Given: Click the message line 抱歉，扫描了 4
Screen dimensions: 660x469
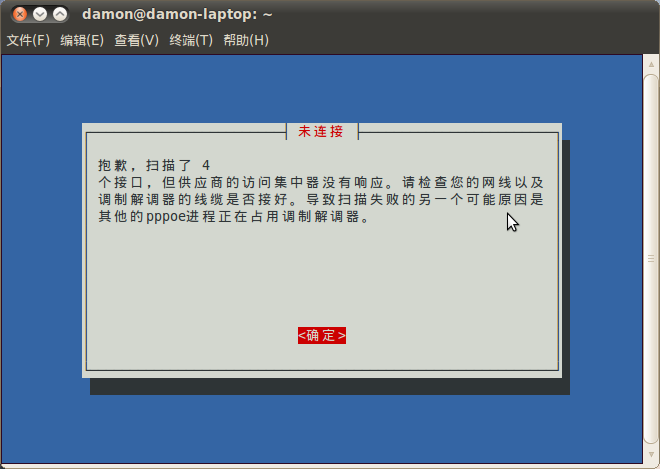Looking at the screenshot, I should click(x=154, y=165).
